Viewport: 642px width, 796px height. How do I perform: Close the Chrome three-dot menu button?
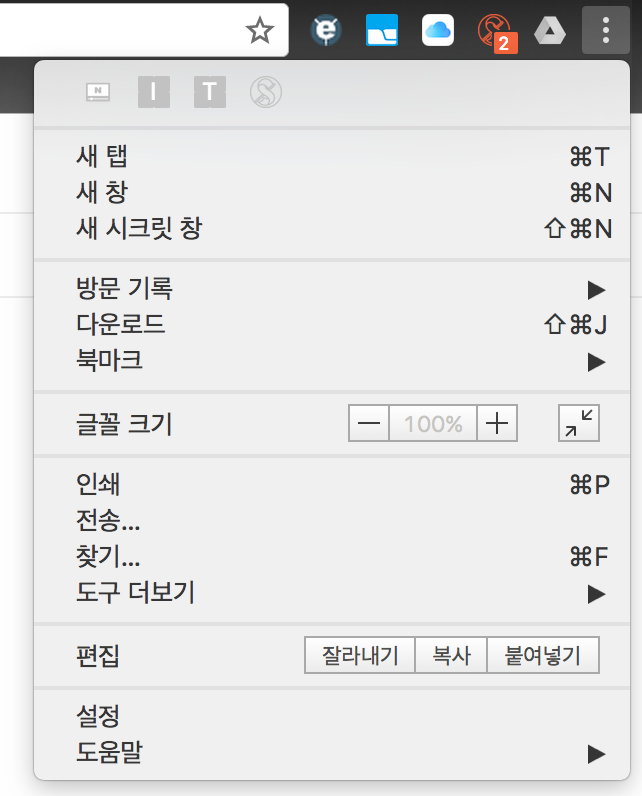[605, 30]
